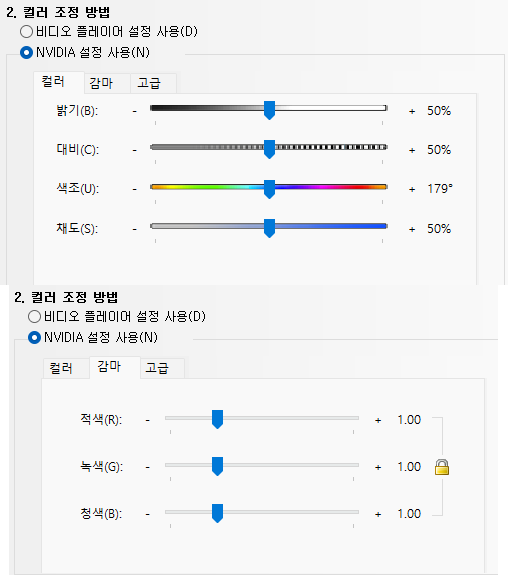Open the 고급 tab in lower panel
The width and height of the screenshot is (508, 575).
(157, 368)
